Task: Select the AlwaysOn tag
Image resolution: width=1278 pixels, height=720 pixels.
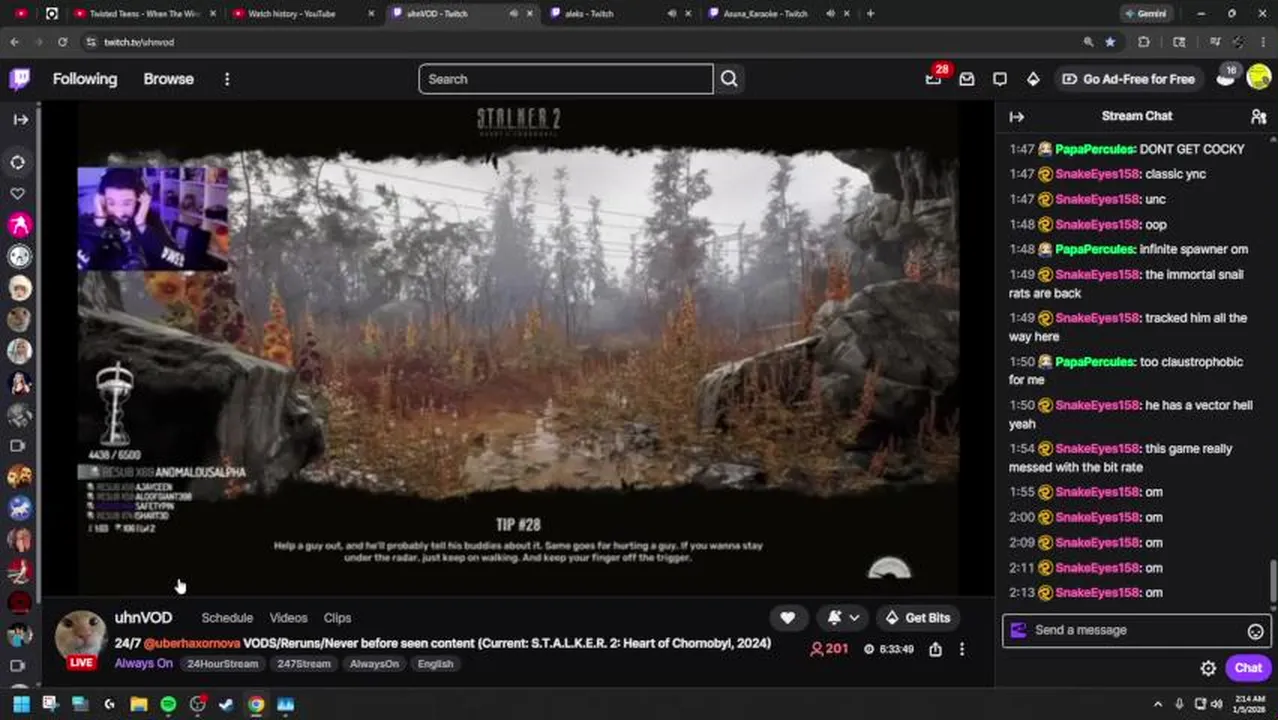Action: tap(374, 664)
